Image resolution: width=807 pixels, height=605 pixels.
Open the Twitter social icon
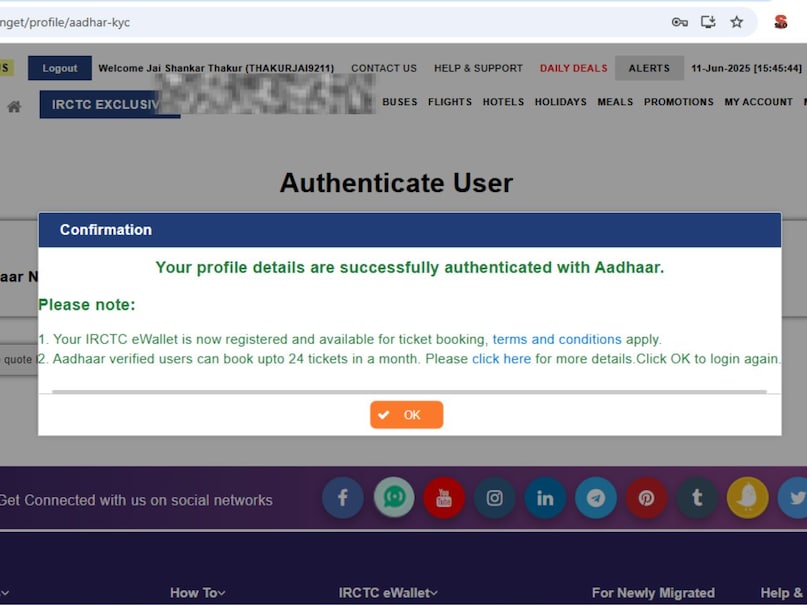(x=795, y=497)
